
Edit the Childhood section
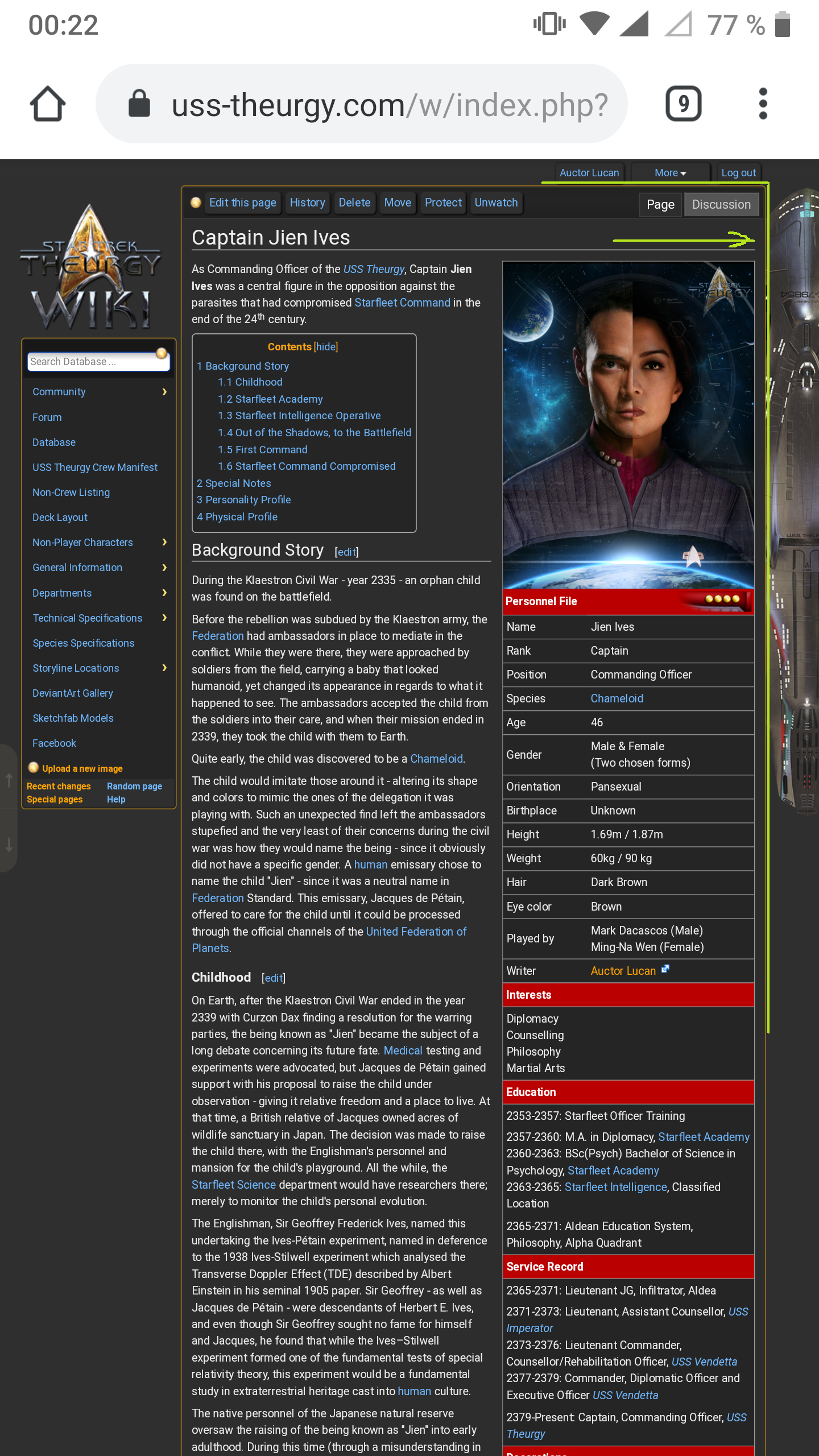coord(274,978)
